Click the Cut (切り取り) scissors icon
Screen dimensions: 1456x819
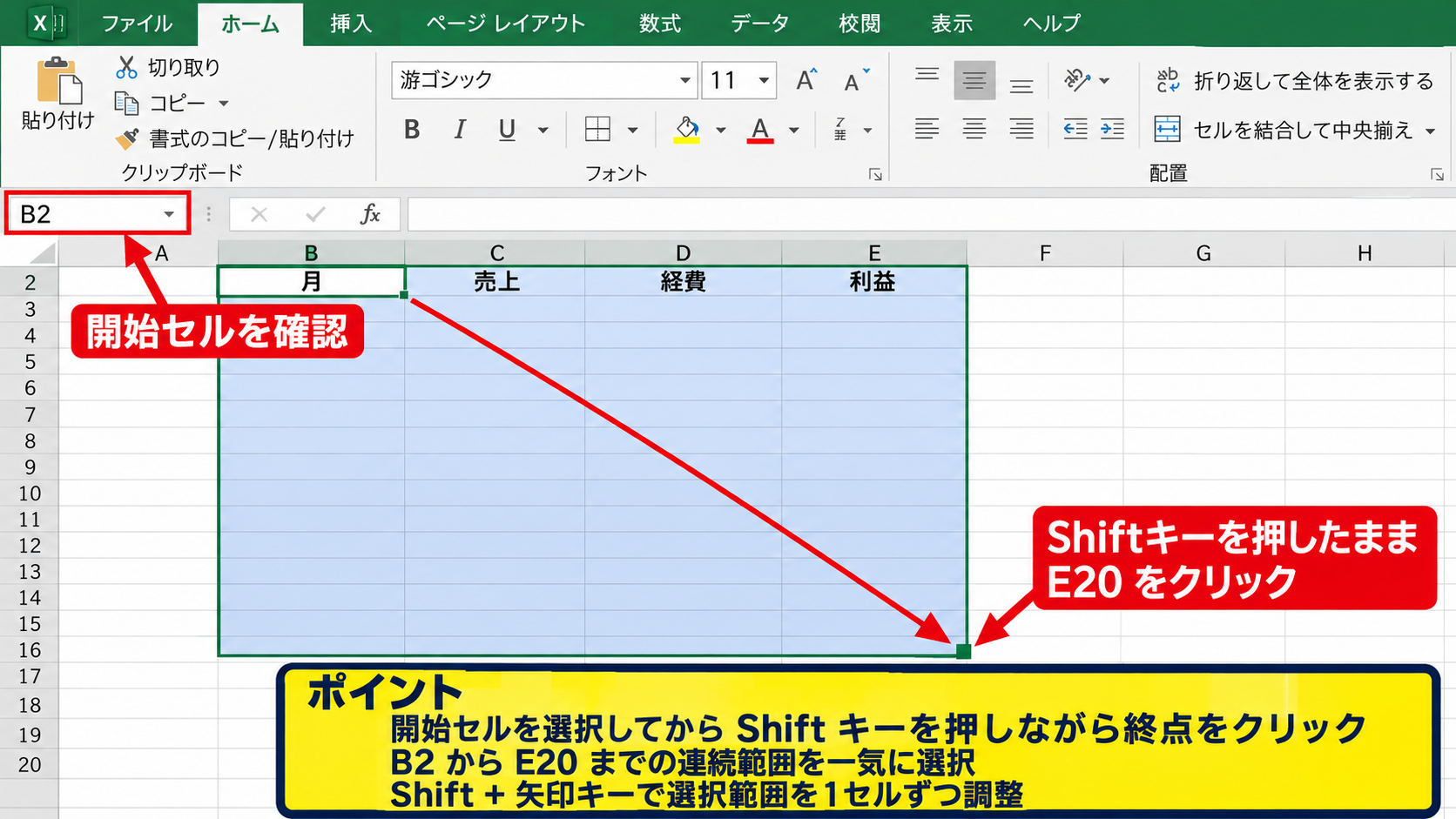coord(126,67)
